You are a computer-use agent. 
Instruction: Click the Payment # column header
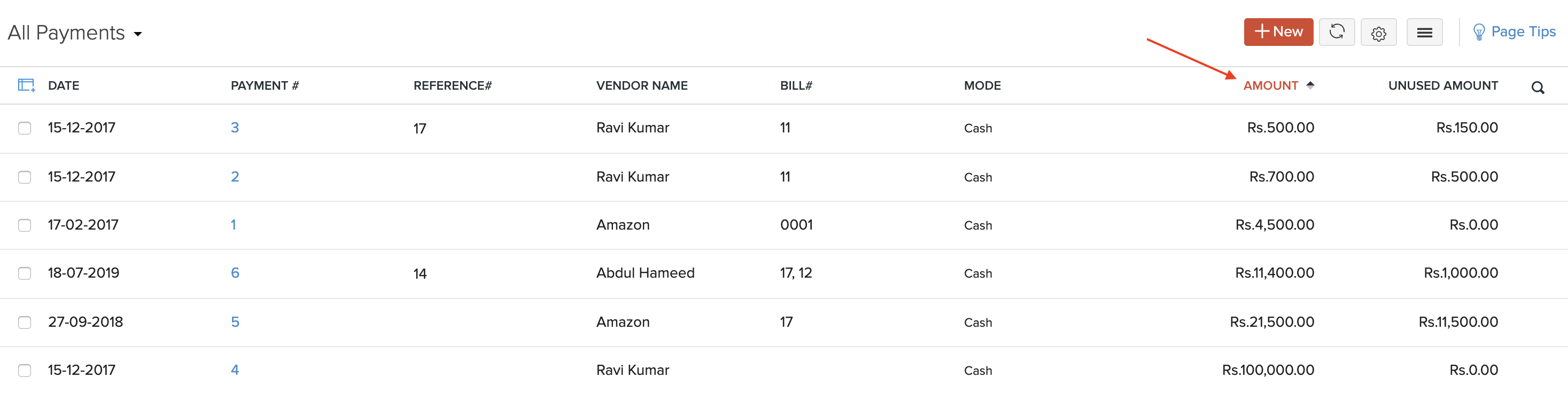[264, 85]
